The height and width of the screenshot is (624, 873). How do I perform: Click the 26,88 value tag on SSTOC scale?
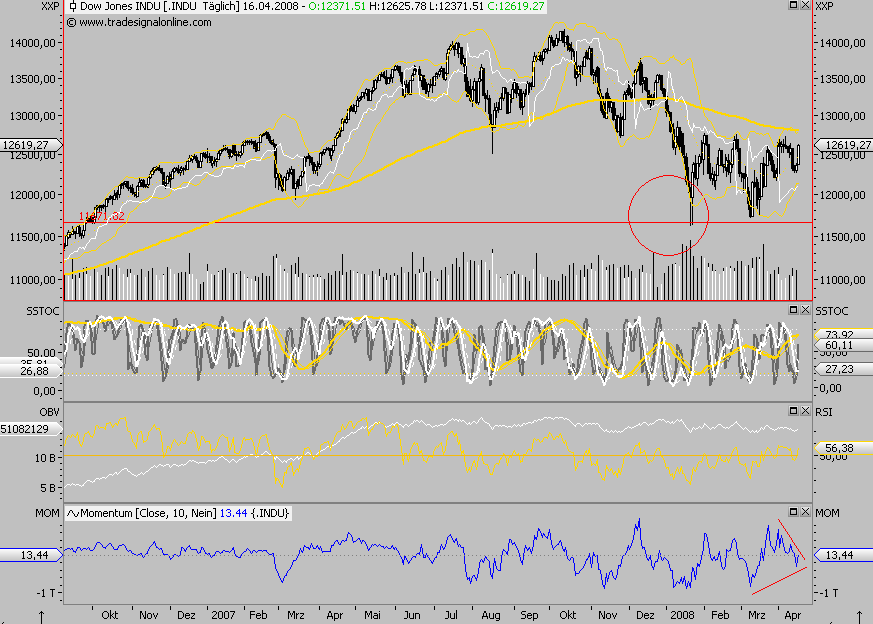pos(34,371)
